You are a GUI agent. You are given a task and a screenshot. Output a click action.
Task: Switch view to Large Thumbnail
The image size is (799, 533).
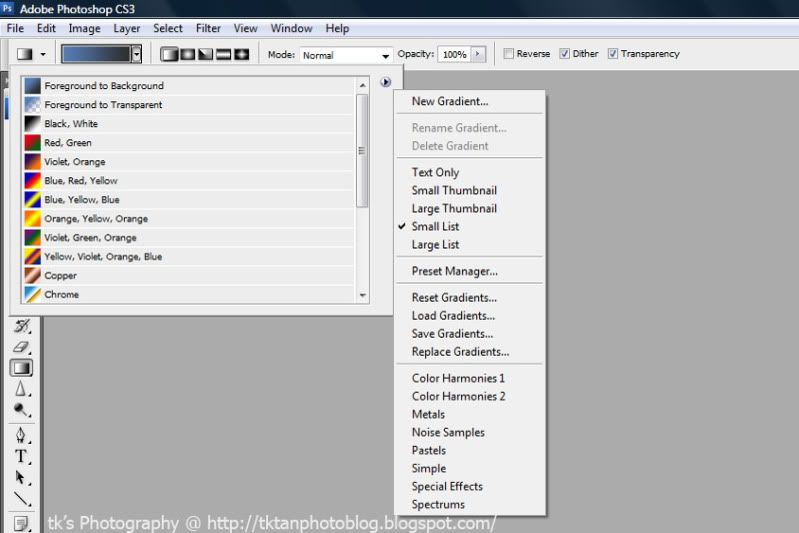(470, 209)
